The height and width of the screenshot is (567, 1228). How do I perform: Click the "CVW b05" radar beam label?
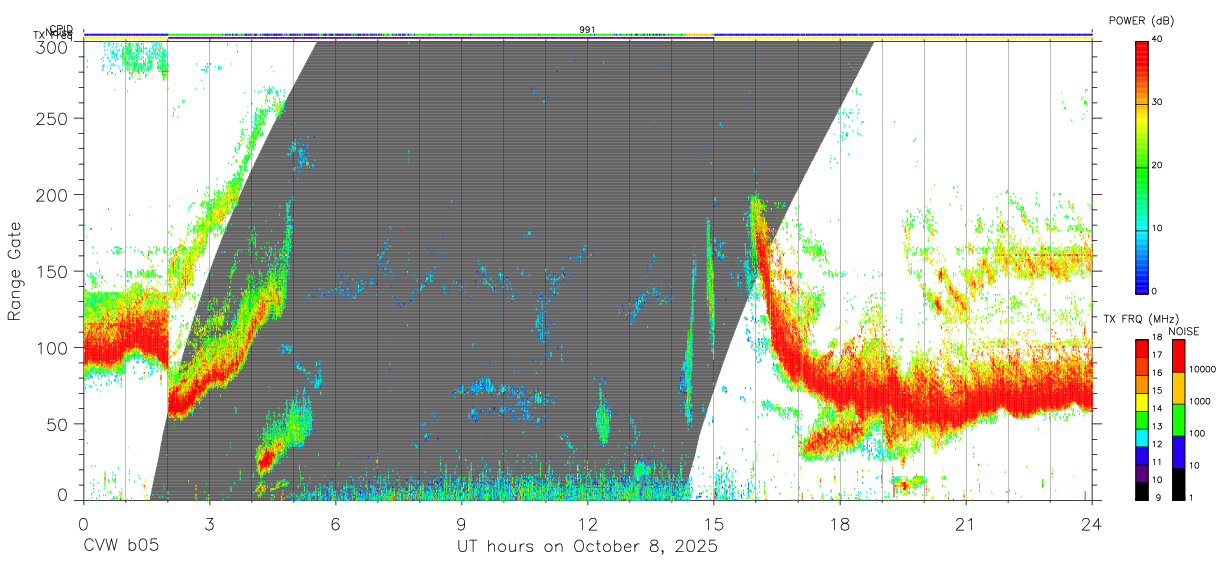(120, 547)
